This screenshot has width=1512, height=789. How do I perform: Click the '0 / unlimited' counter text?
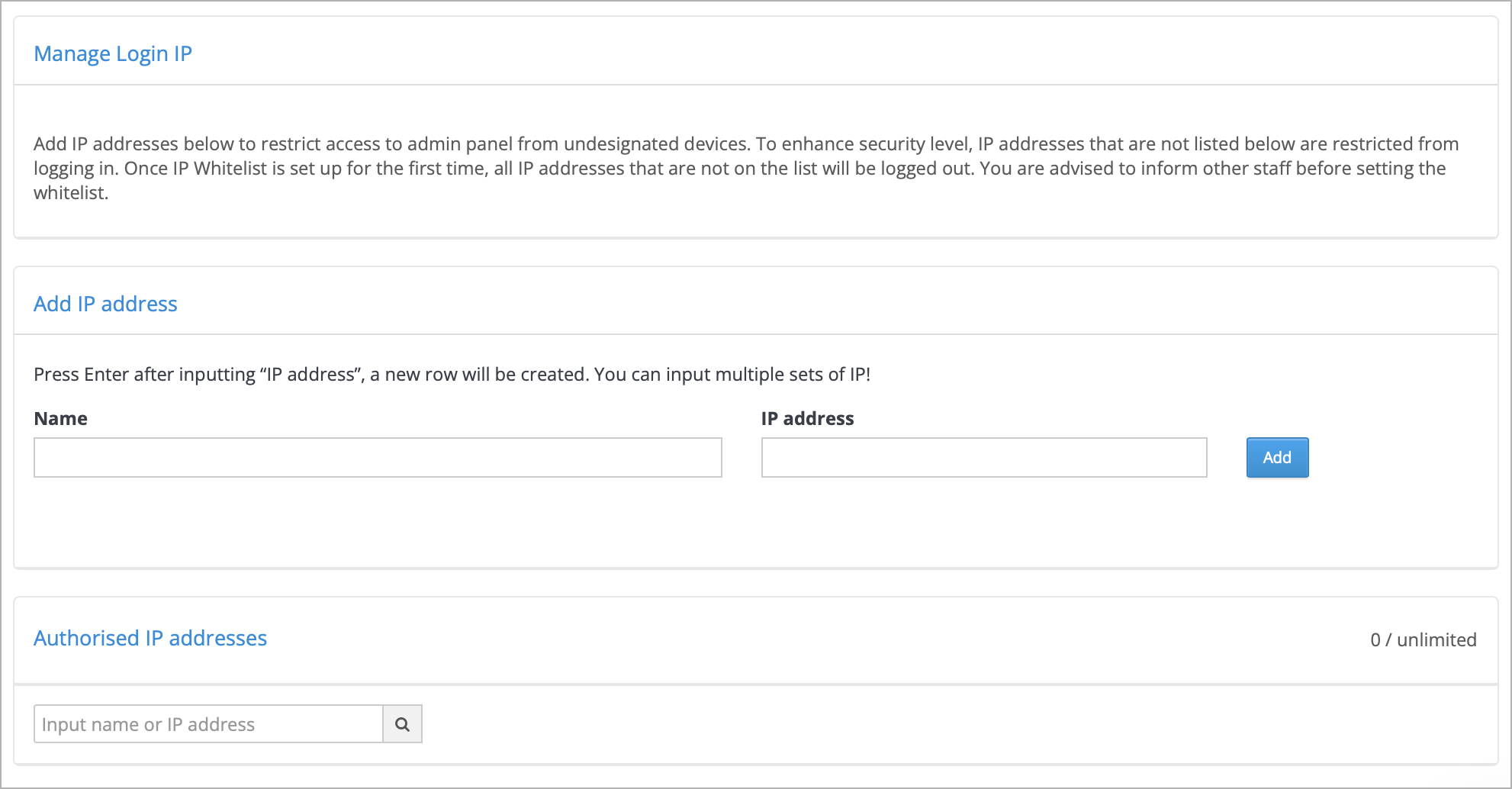pos(1424,639)
